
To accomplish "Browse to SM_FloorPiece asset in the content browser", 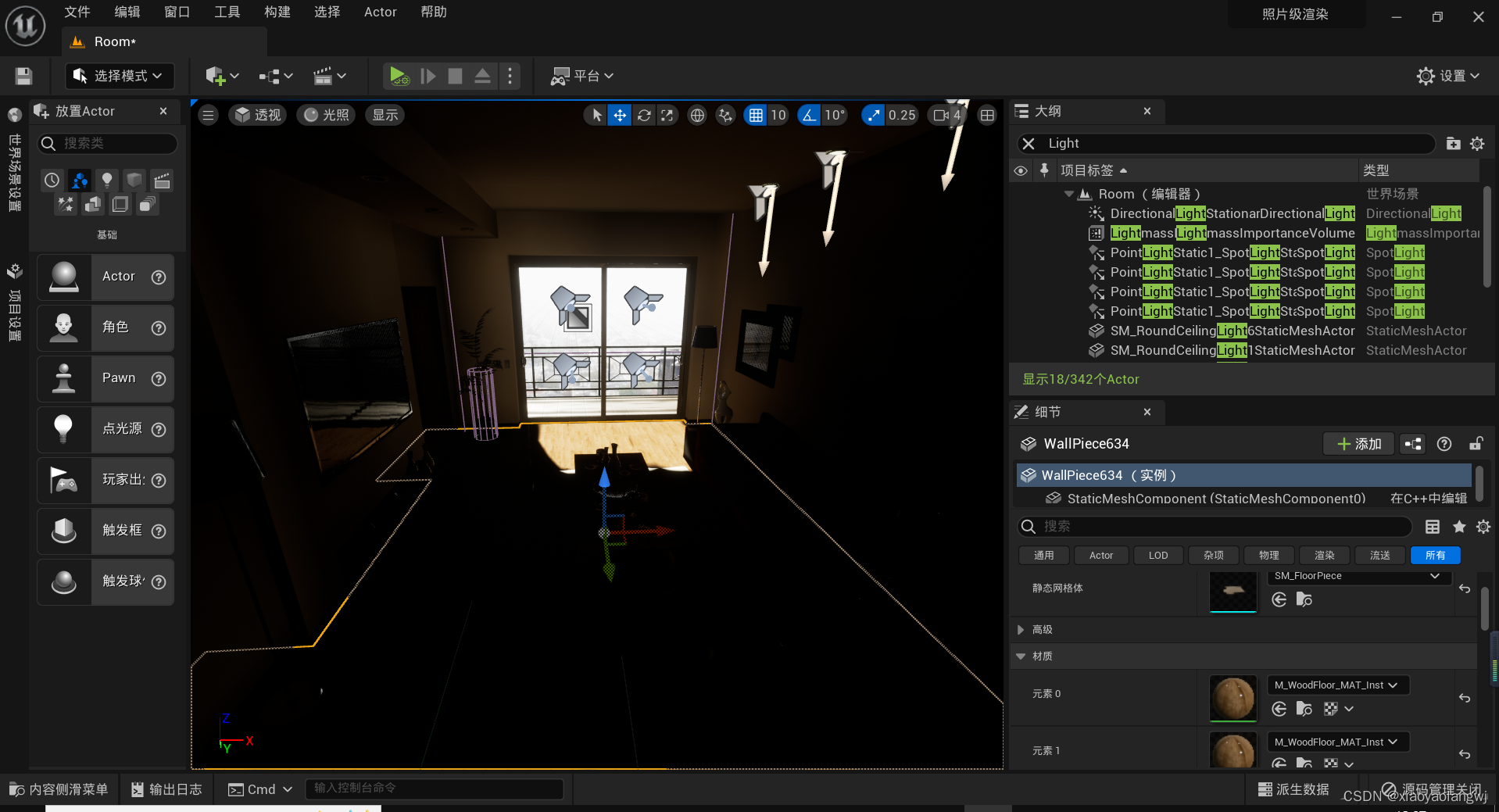I will pyautogui.click(x=1304, y=599).
